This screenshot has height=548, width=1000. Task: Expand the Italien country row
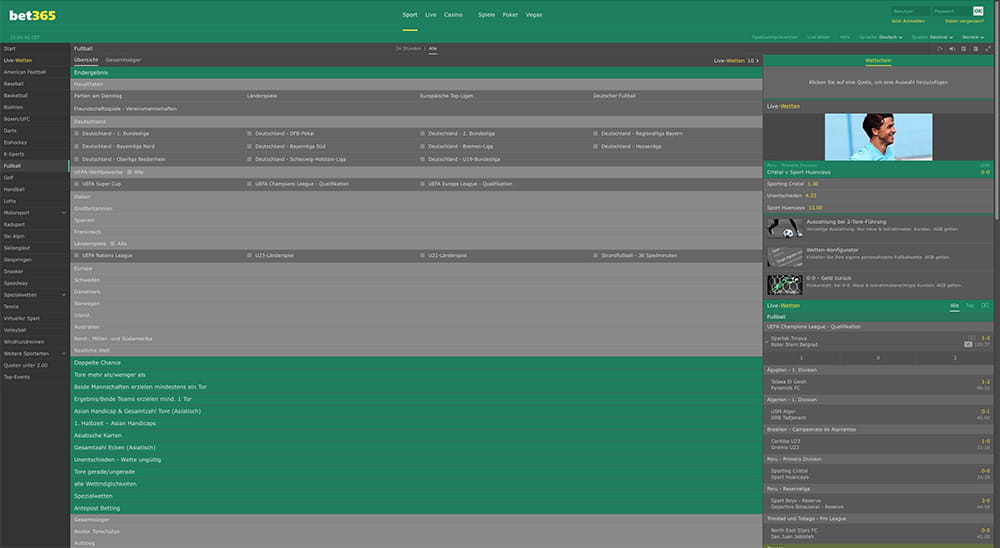coord(416,196)
